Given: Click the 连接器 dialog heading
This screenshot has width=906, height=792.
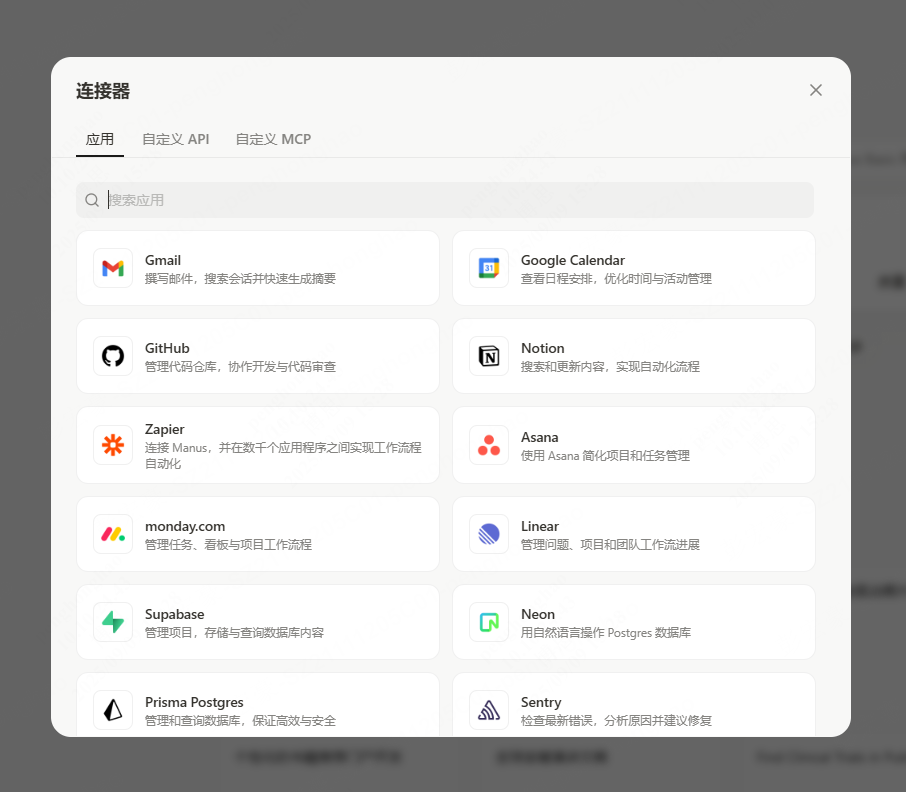Looking at the screenshot, I should (x=103, y=91).
